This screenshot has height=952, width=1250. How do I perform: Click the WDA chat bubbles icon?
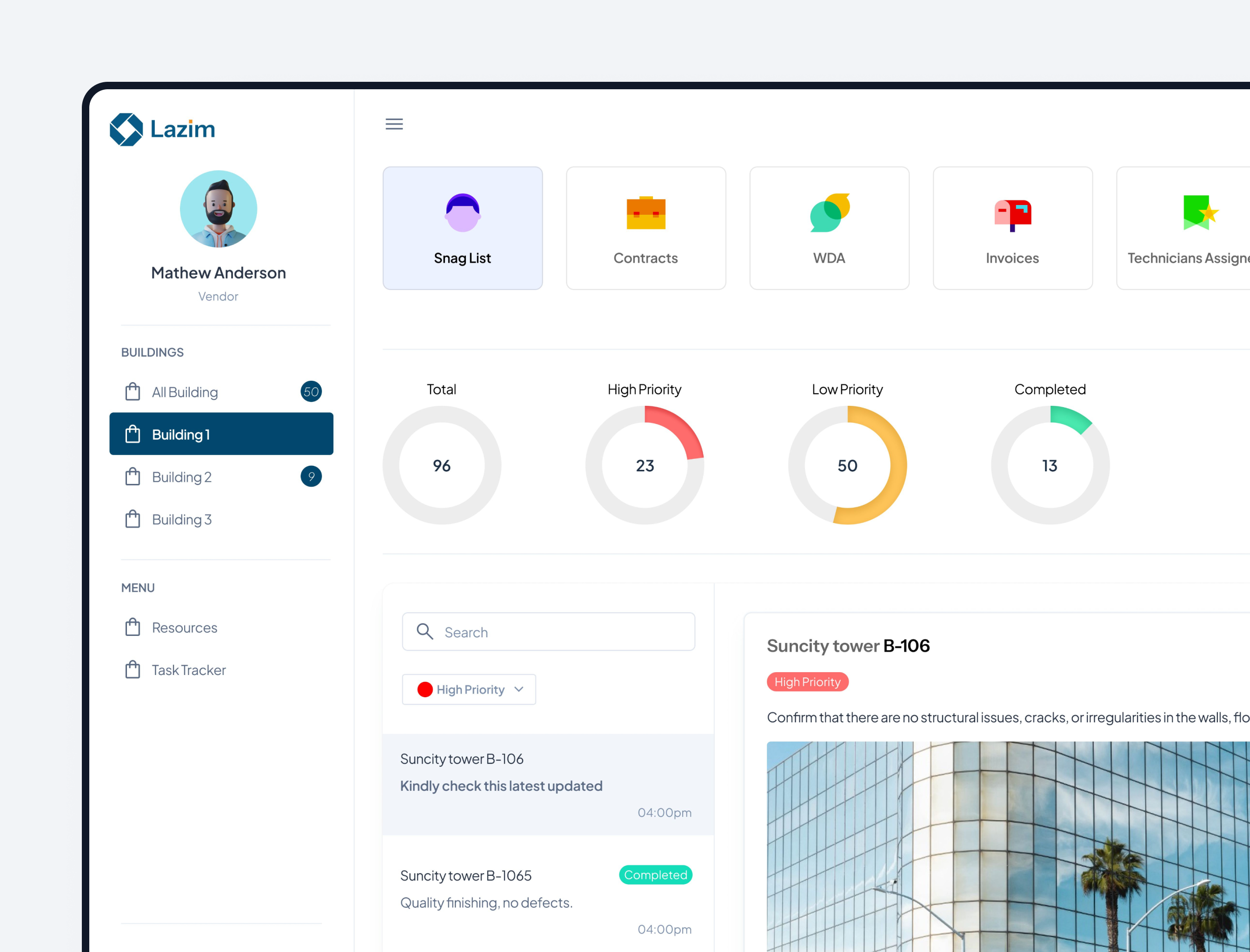tap(830, 212)
